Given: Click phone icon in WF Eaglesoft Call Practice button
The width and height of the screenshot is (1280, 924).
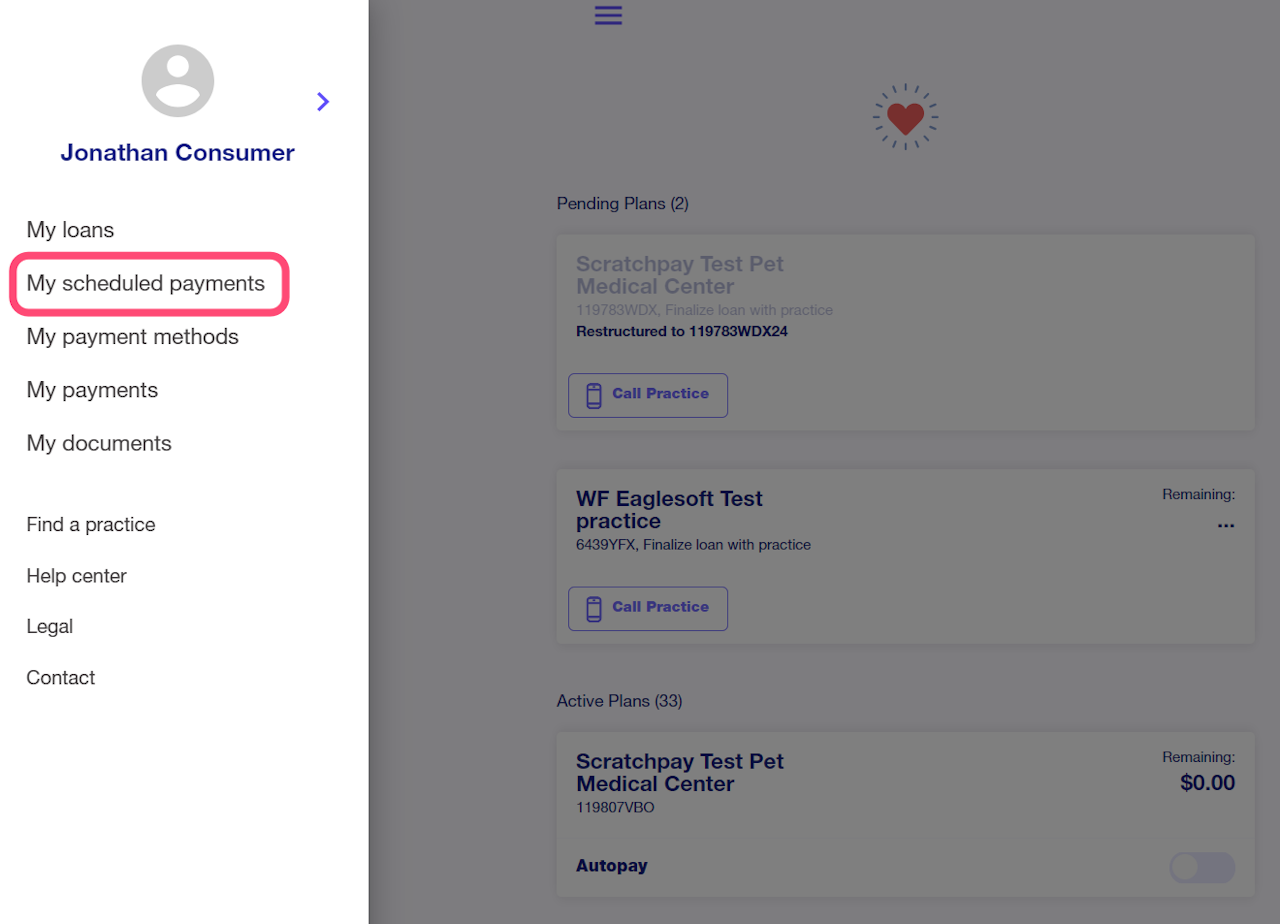Looking at the screenshot, I should click(x=594, y=608).
